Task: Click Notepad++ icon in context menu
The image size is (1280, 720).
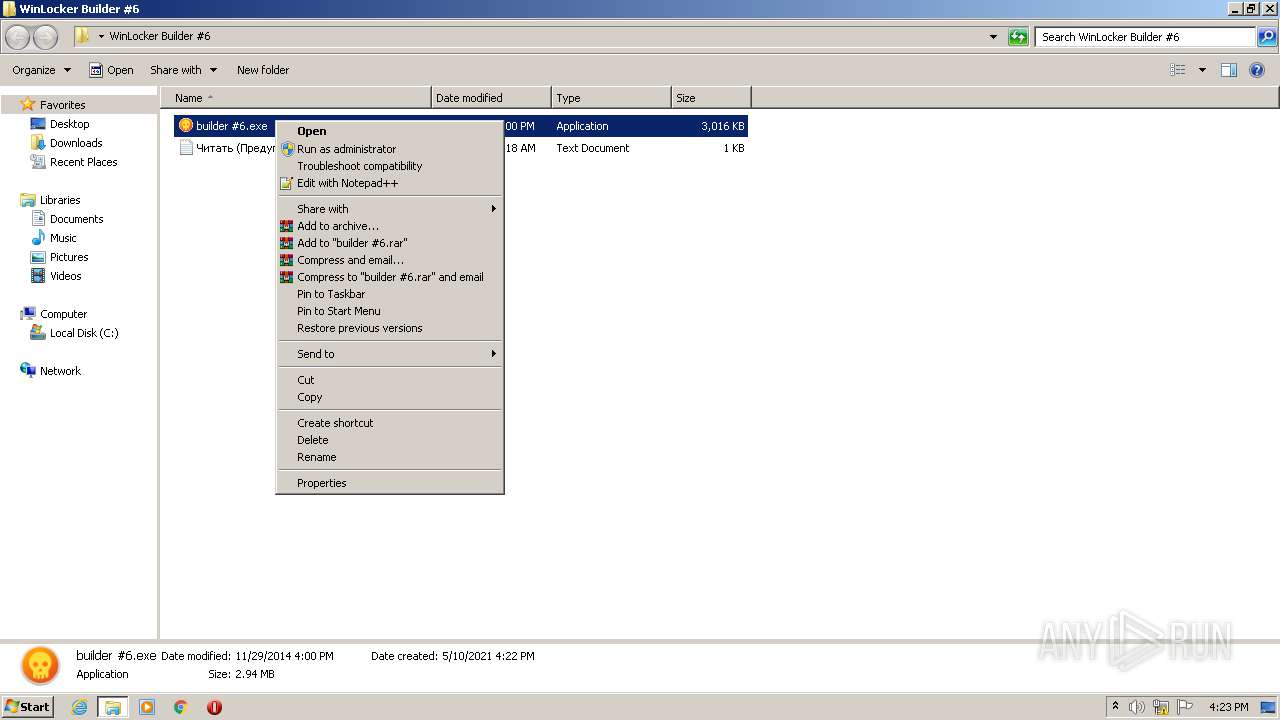Action: 287,183
